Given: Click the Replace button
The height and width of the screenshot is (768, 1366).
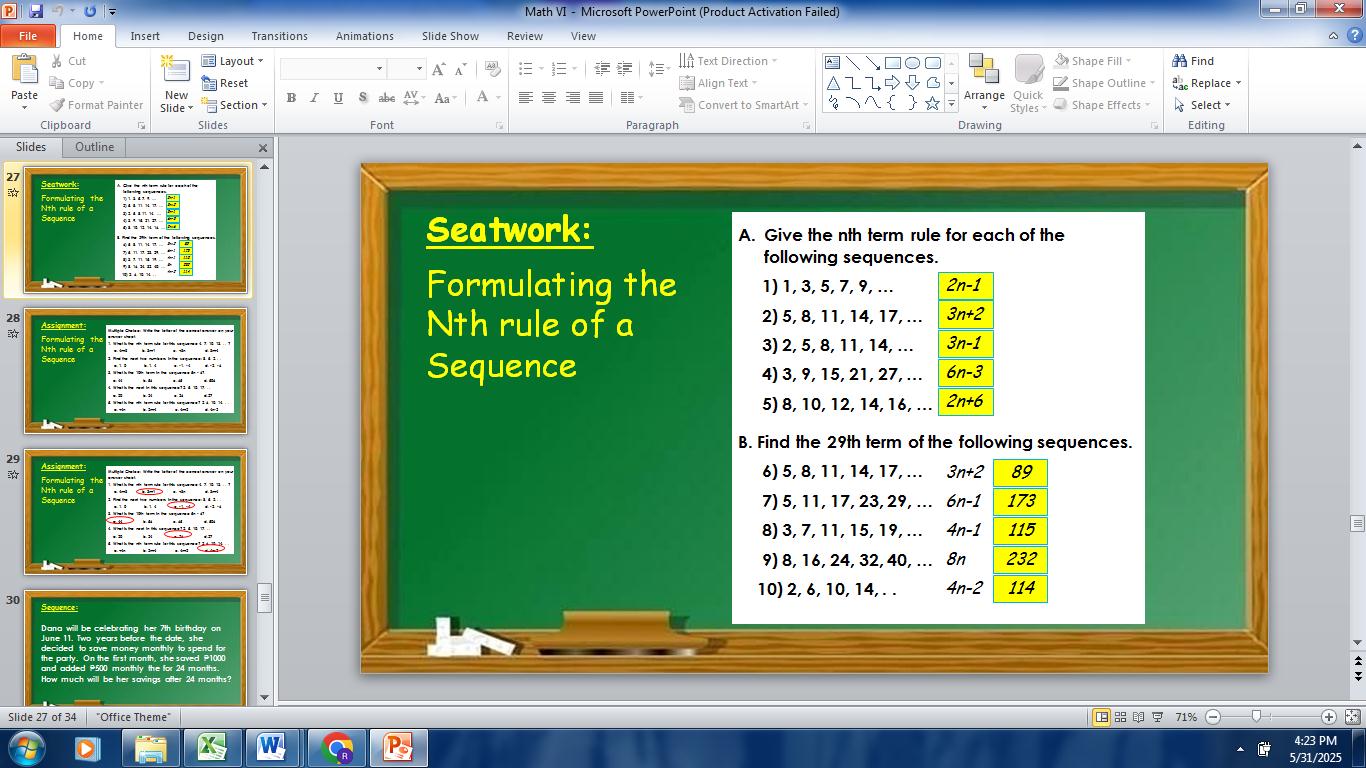Looking at the screenshot, I should point(1206,83).
